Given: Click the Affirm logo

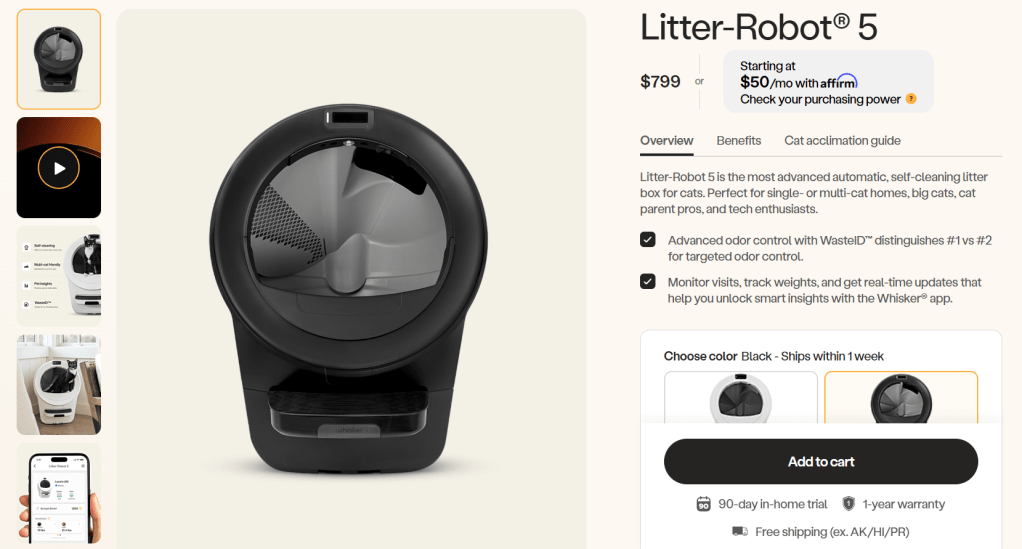Looking at the screenshot, I should pos(839,82).
